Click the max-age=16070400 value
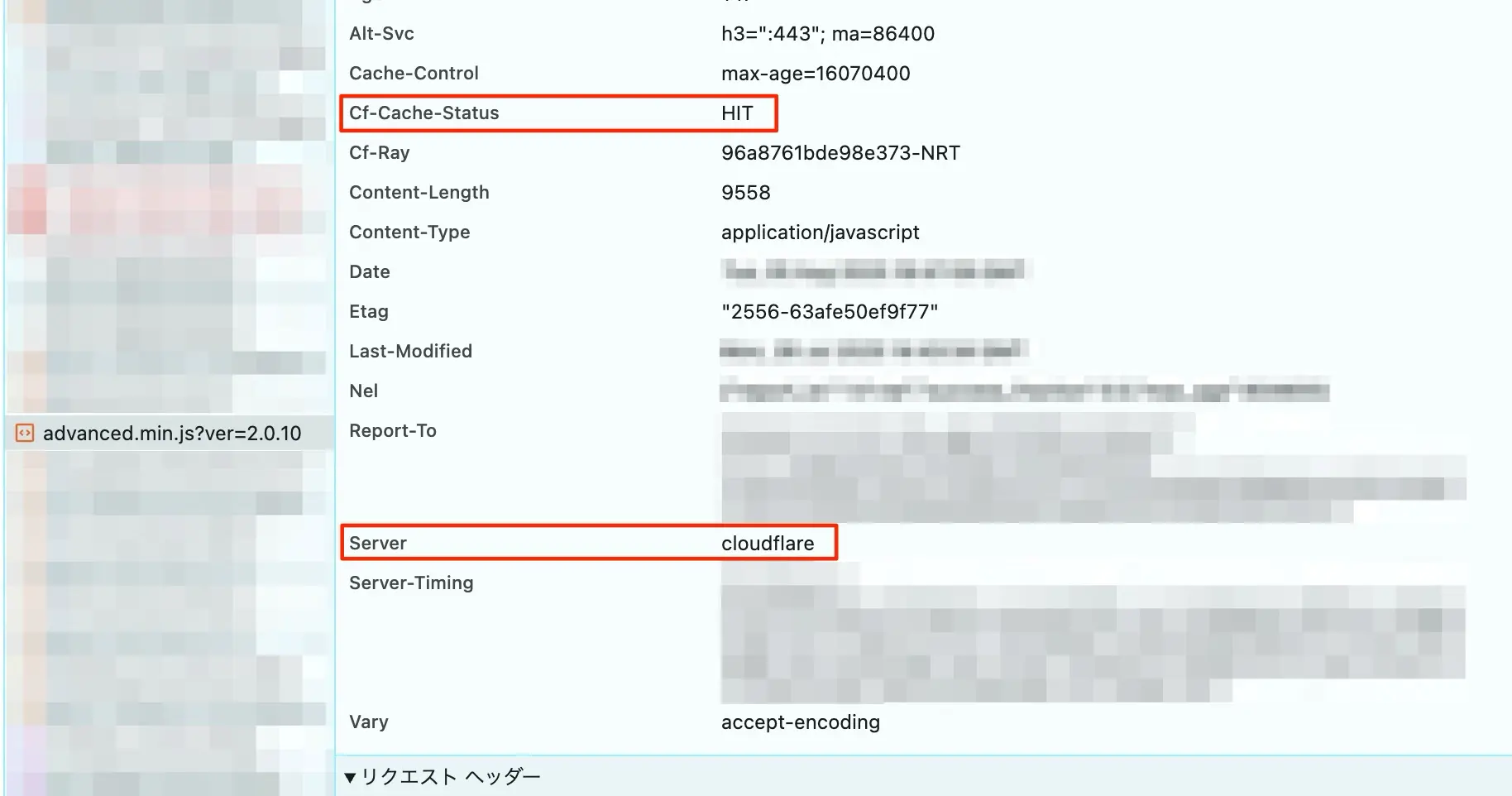1512x796 pixels. (x=816, y=74)
